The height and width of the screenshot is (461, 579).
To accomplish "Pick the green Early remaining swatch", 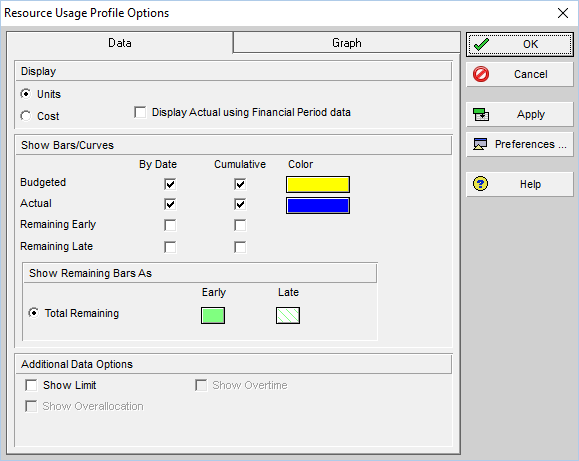I will tap(213, 315).
